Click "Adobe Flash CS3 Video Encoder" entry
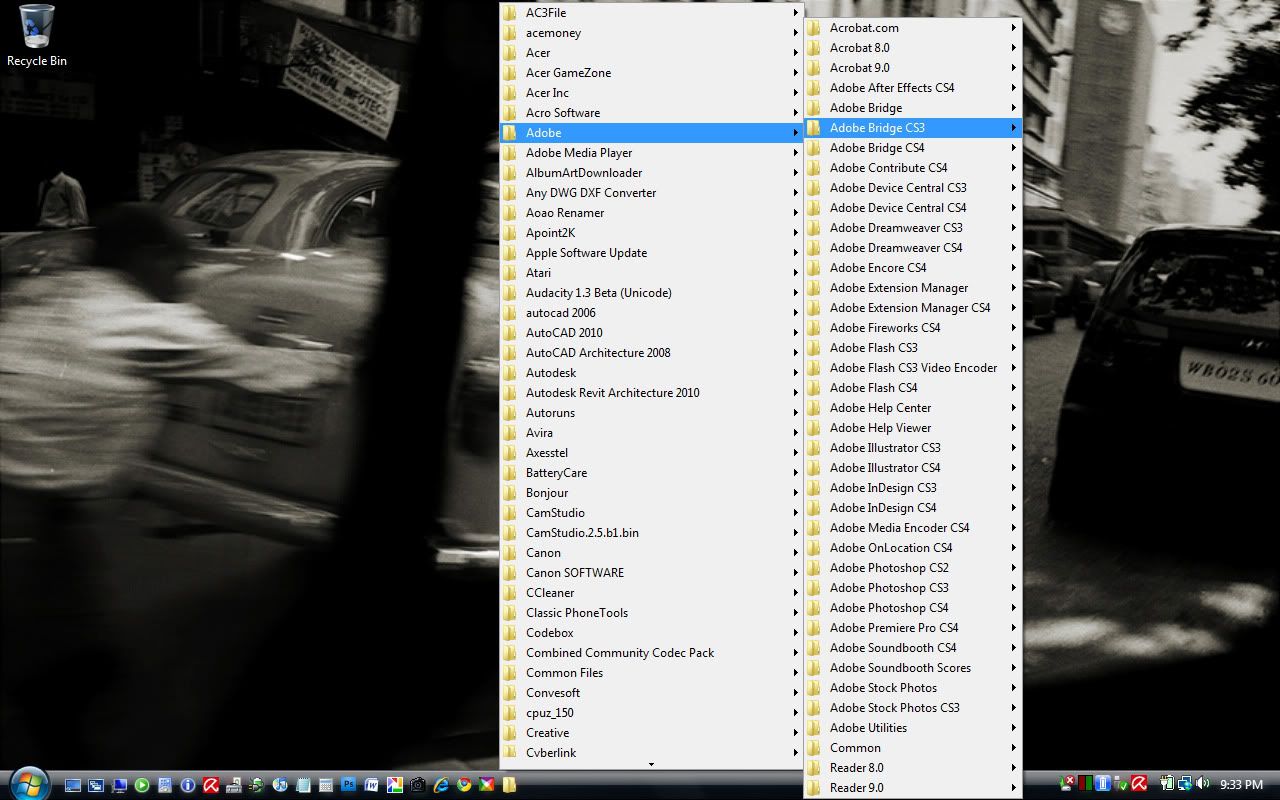Image resolution: width=1280 pixels, height=800 pixels. (913, 368)
